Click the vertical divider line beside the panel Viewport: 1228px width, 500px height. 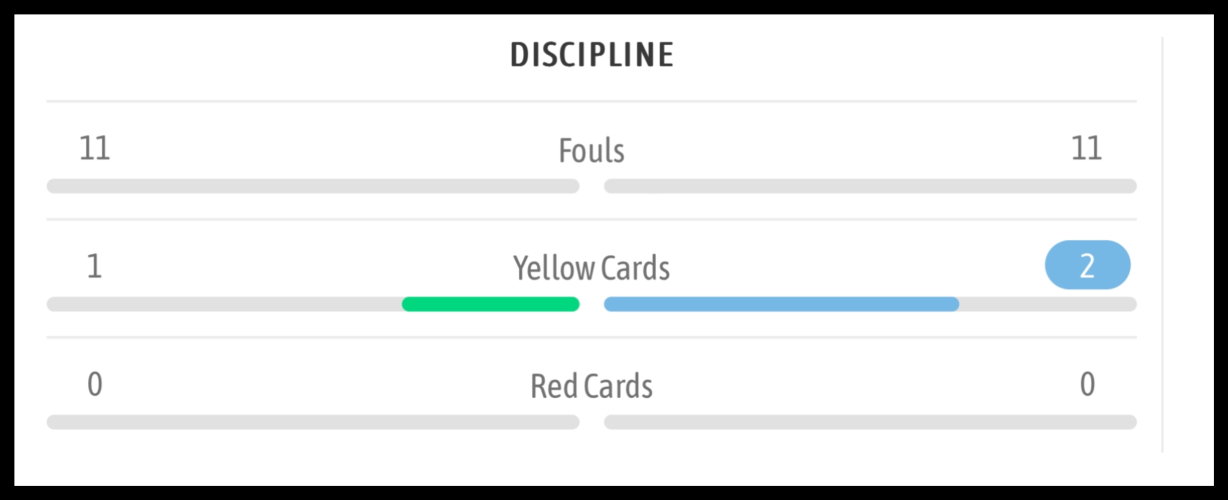tap(1162, 245)
